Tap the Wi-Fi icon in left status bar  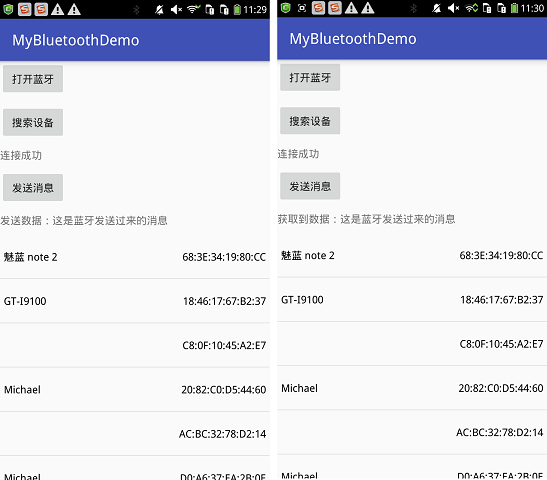coord(194,9)
